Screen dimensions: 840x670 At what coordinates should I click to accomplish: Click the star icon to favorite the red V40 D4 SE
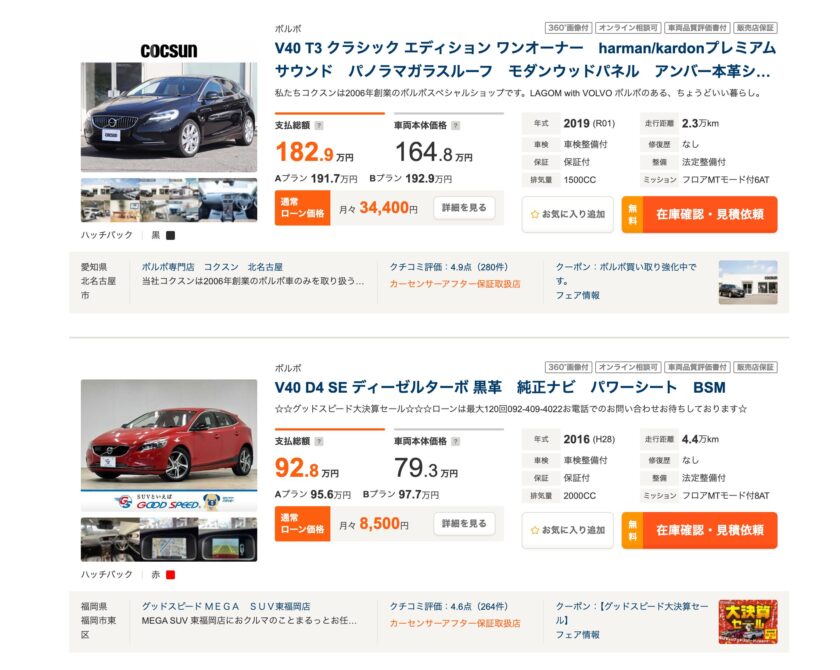[x=535, y=530]
